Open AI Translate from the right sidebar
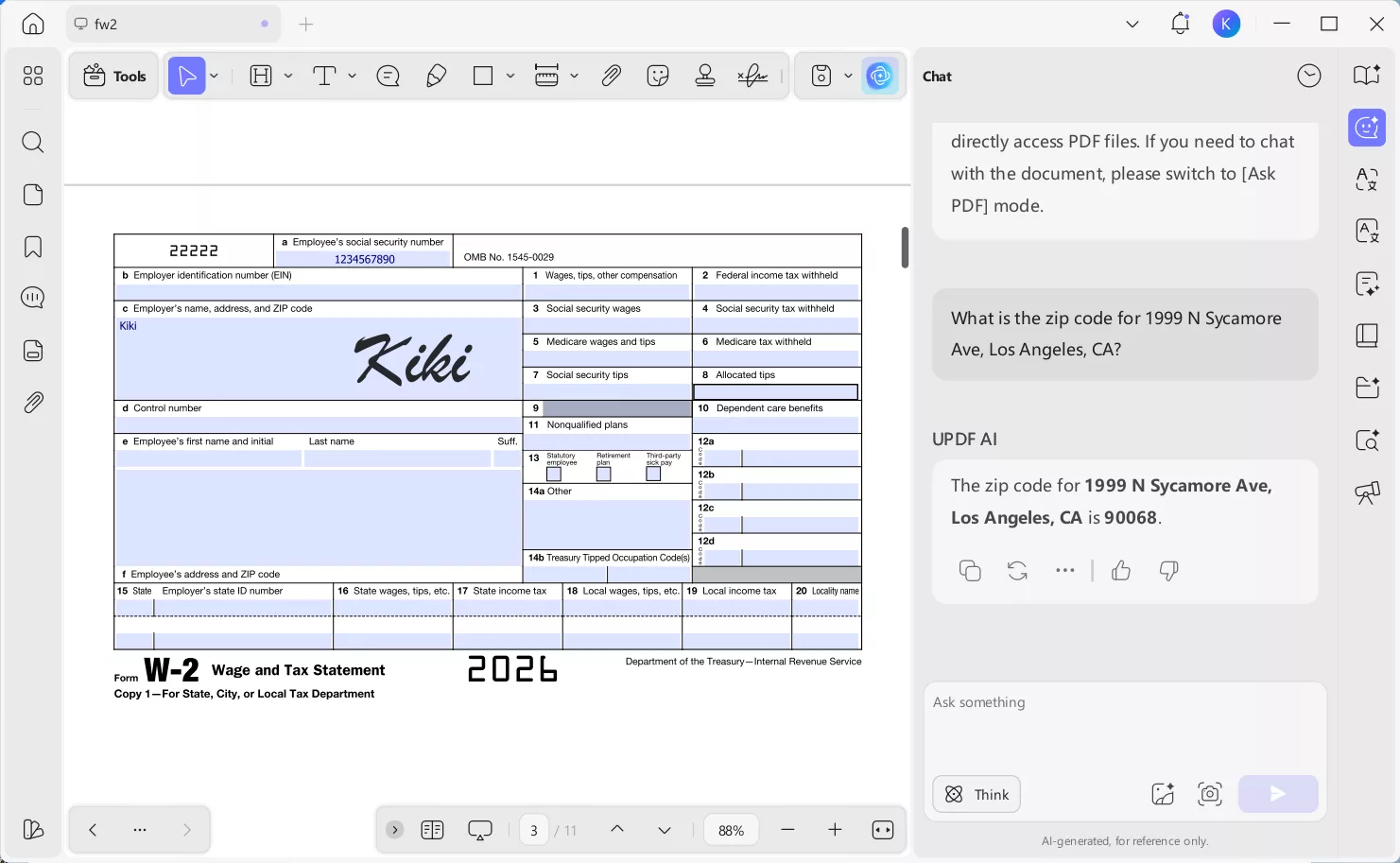 tap(1367, 231)
